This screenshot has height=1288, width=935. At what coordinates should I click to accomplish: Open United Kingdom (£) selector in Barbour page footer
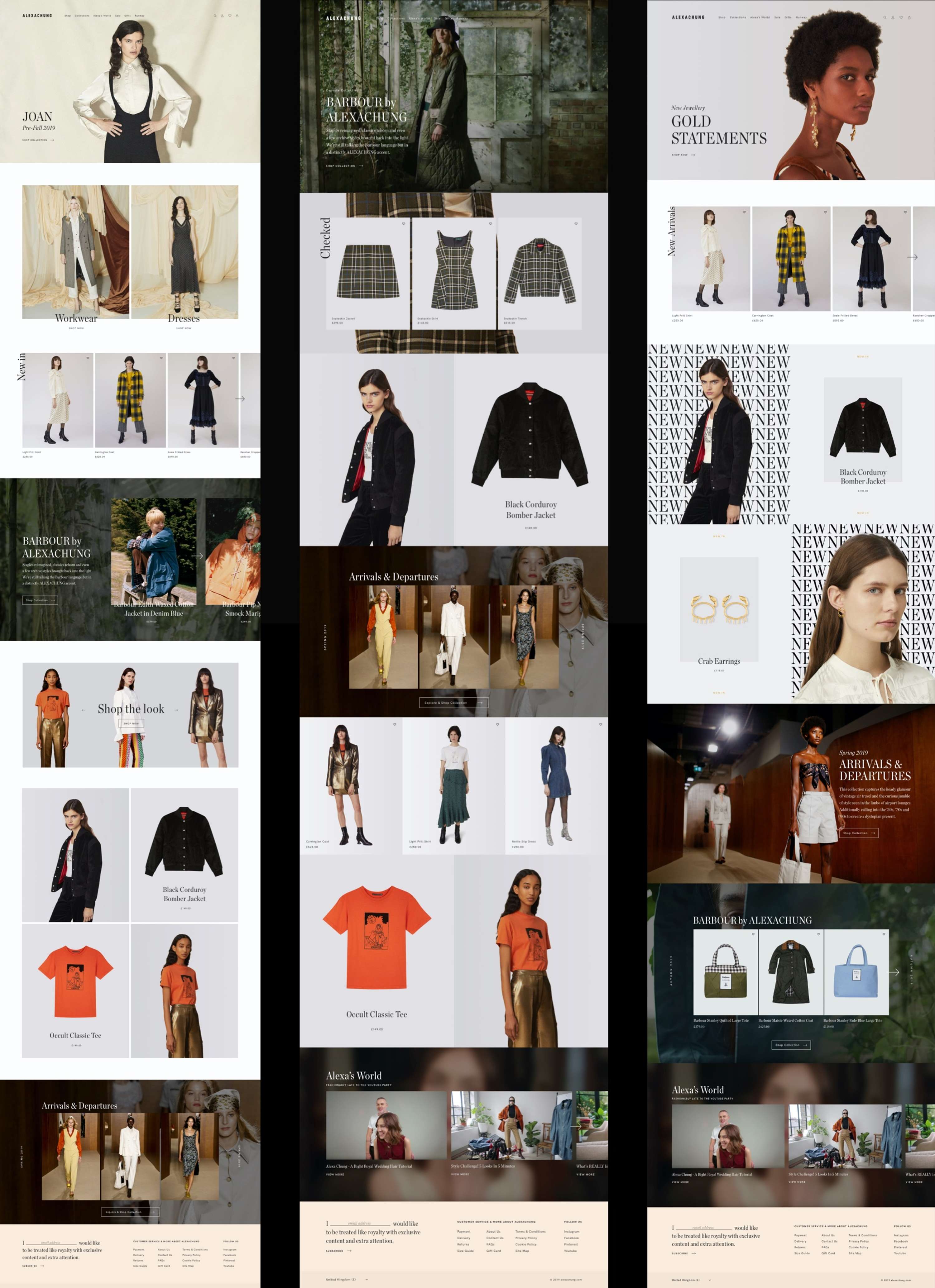tap(347, 1280)
